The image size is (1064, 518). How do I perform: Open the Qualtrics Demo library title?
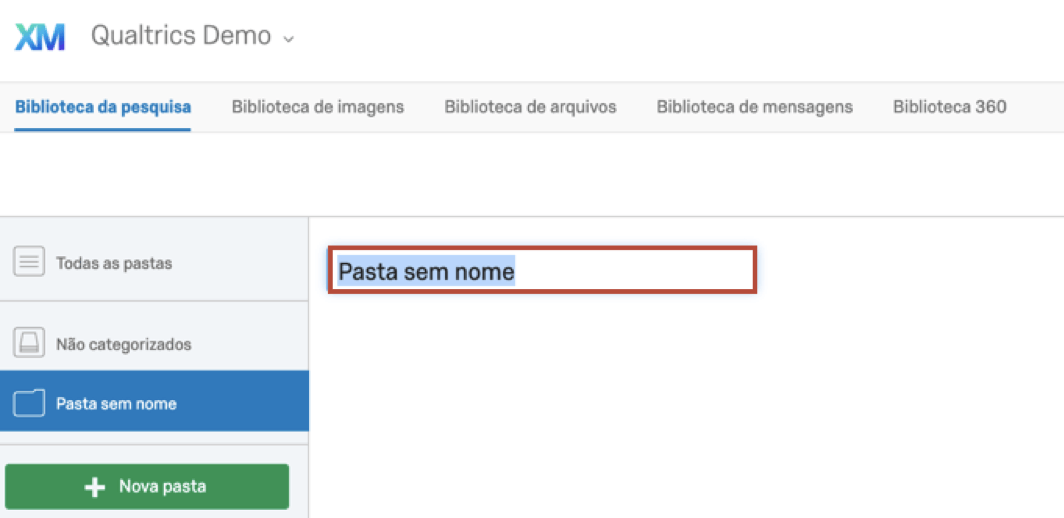[181, 36]
